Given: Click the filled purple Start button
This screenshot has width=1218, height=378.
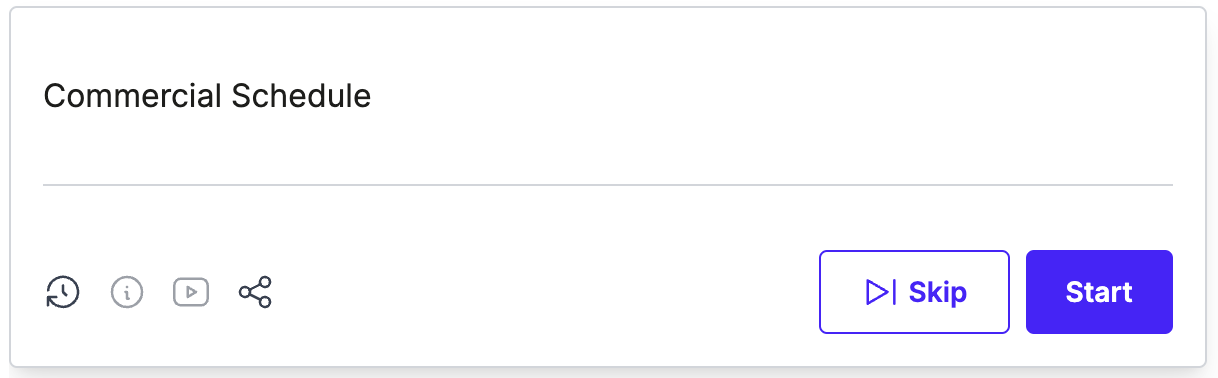Looking at the screenshot, I should click(1099, 292).
